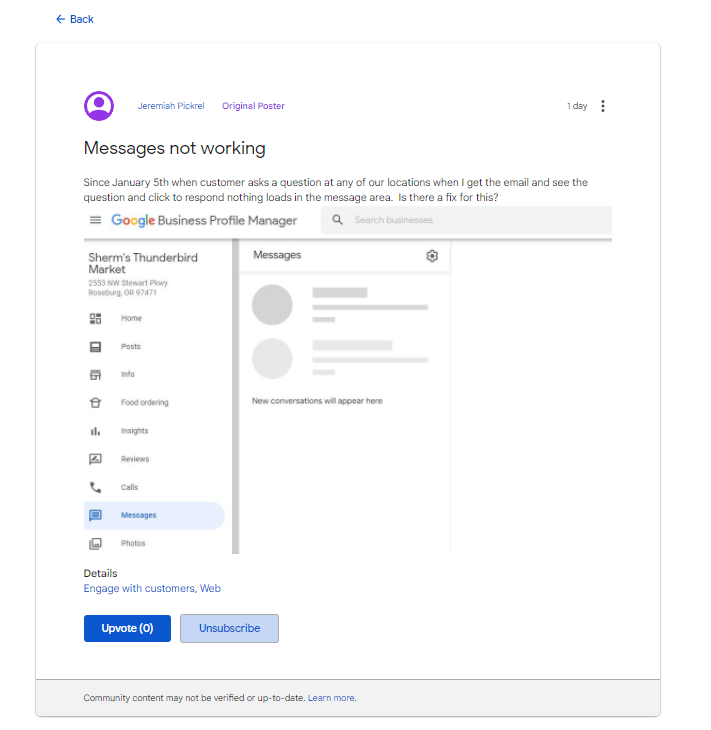Open Calls in the sidebar
Screen dimensions: 711x730
(129, 487)
